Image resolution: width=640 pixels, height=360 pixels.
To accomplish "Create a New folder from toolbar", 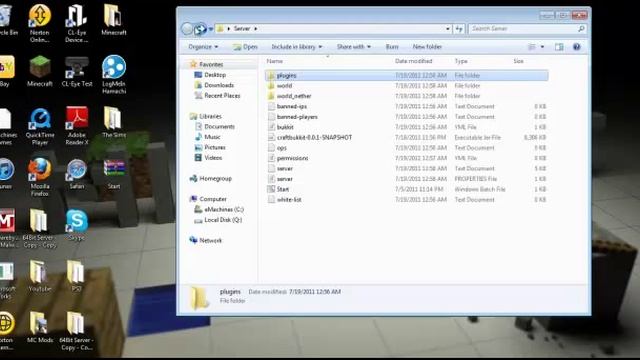I will tap(427, 47).
